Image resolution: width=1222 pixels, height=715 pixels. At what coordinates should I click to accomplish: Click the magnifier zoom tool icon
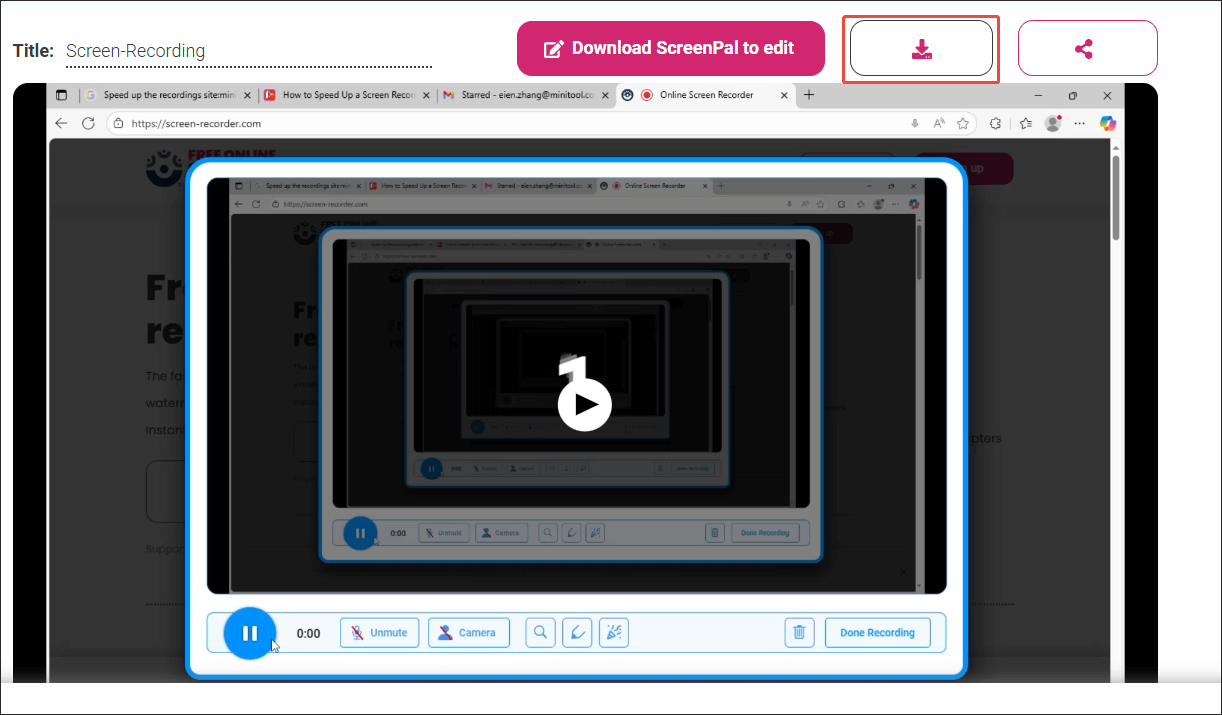tap(540, 633)
